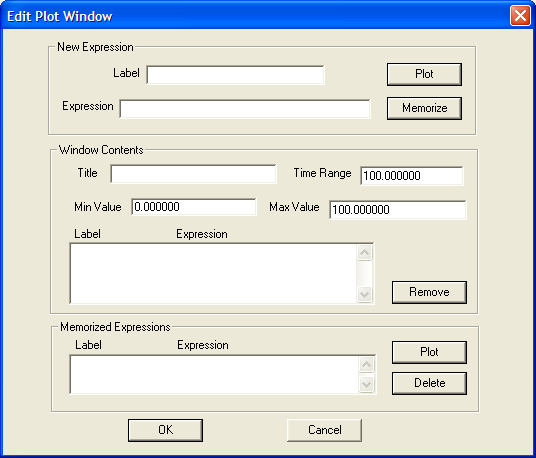The image size is (536, 458).
Task: Select the Max Value field
Action: (x=397, y=210)
